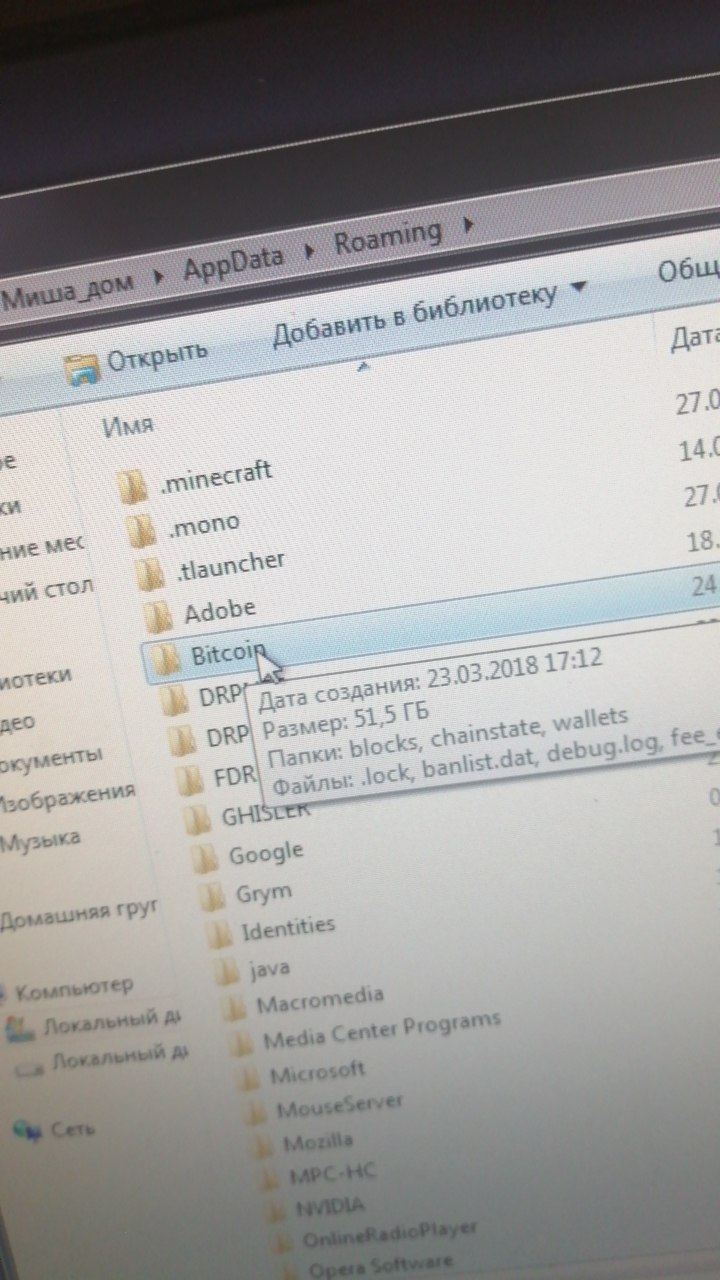
Task: Select the Mozilla folder icon
Action: pos(263,1145)
